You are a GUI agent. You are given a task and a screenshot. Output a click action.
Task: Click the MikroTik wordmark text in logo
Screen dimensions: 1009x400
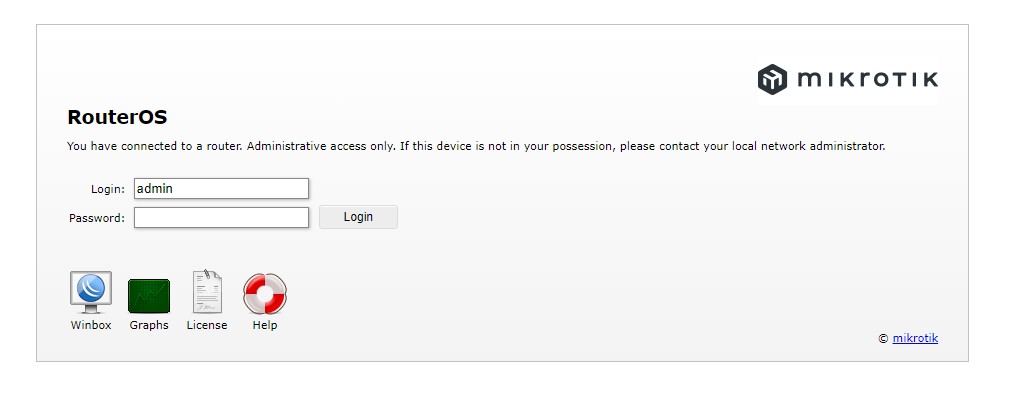866,79
